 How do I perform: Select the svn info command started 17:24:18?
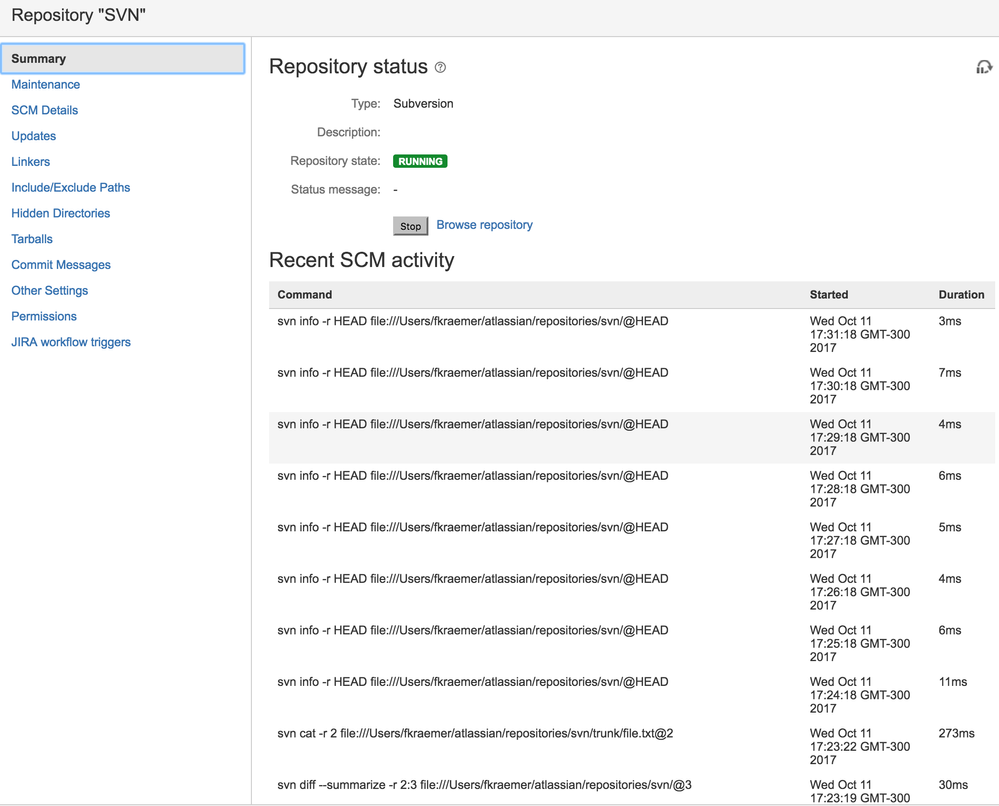click(x=631, y=696)
